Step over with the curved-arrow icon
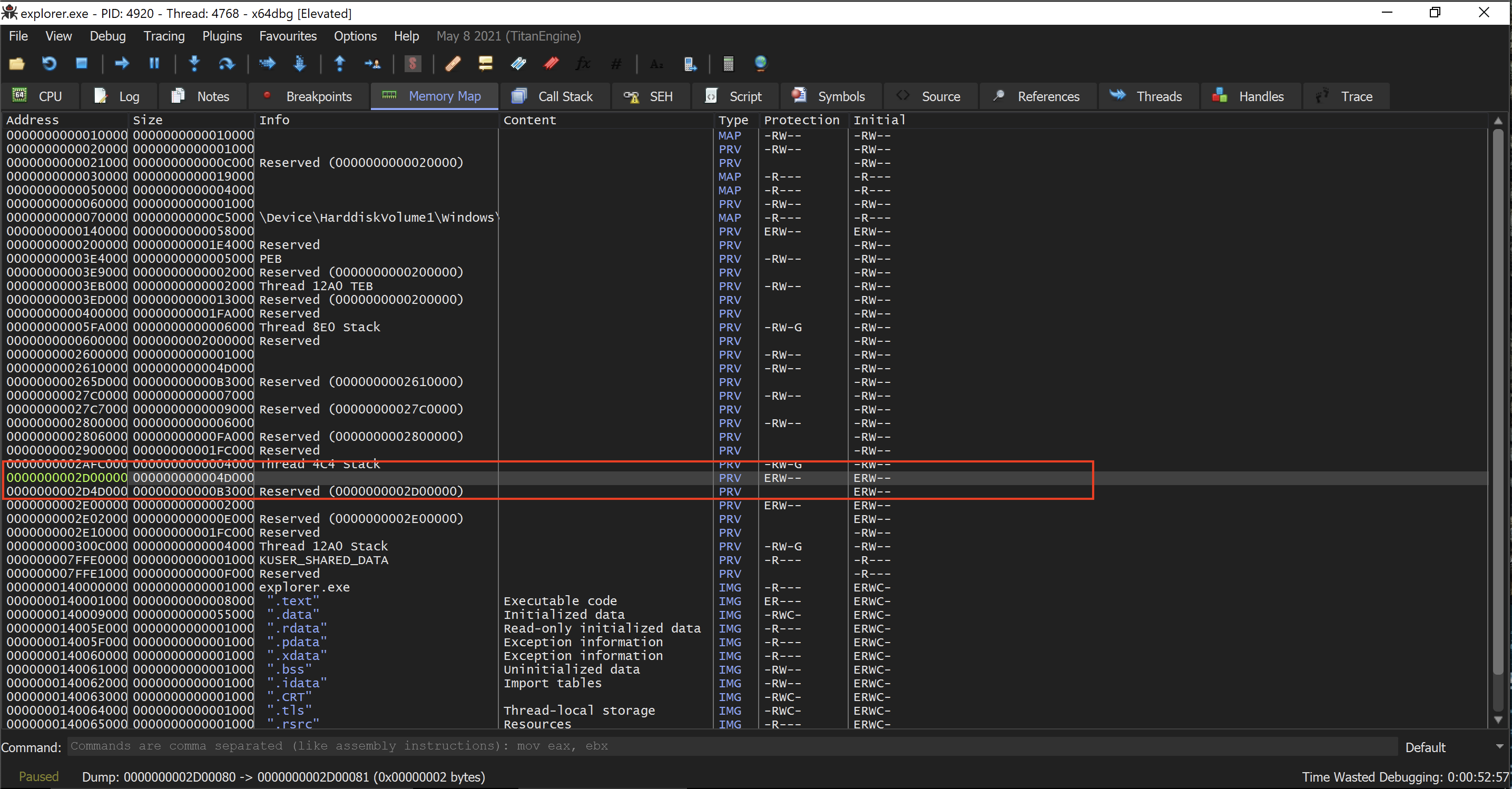The width and height of the screenshot is (1512, 789). [227, 63]
